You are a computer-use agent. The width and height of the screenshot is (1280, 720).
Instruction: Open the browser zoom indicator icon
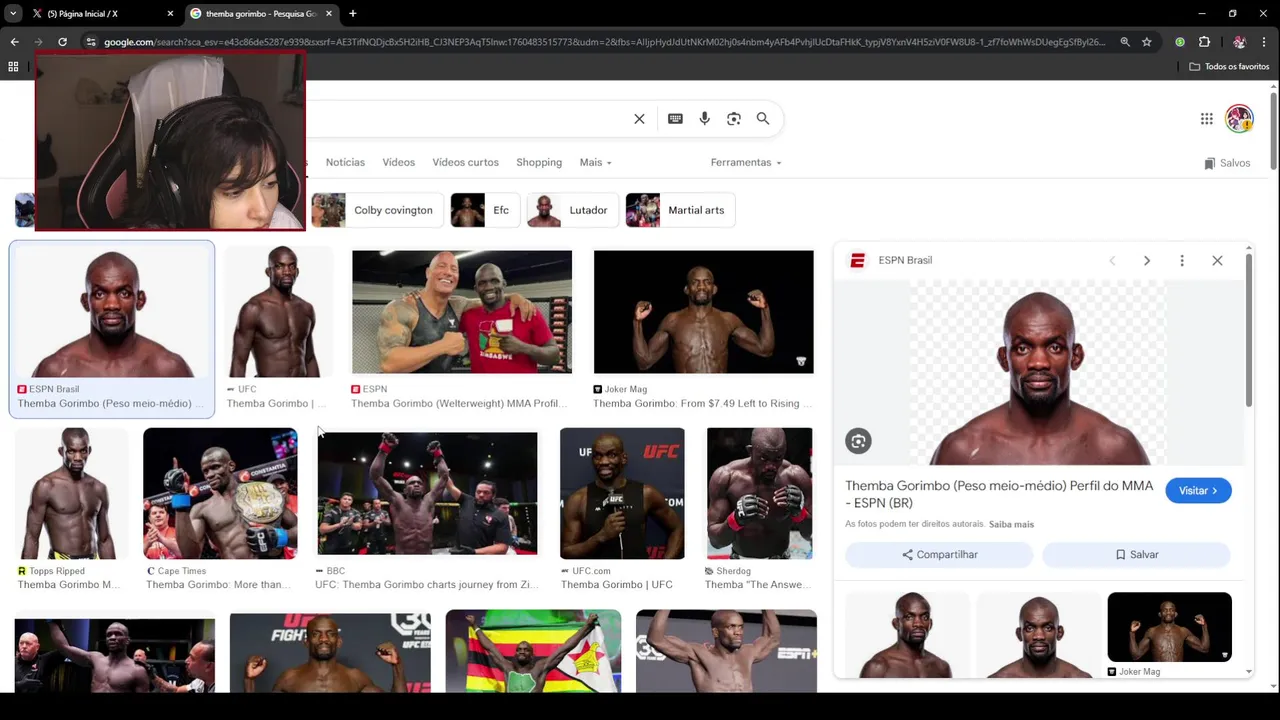(x=1125, y=42)
